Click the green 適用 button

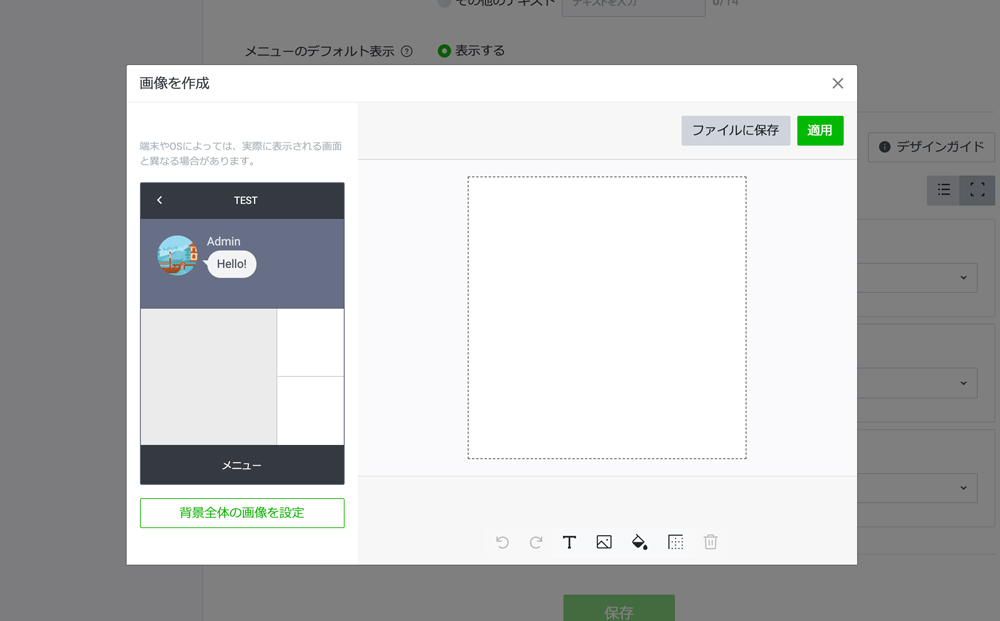820,131
